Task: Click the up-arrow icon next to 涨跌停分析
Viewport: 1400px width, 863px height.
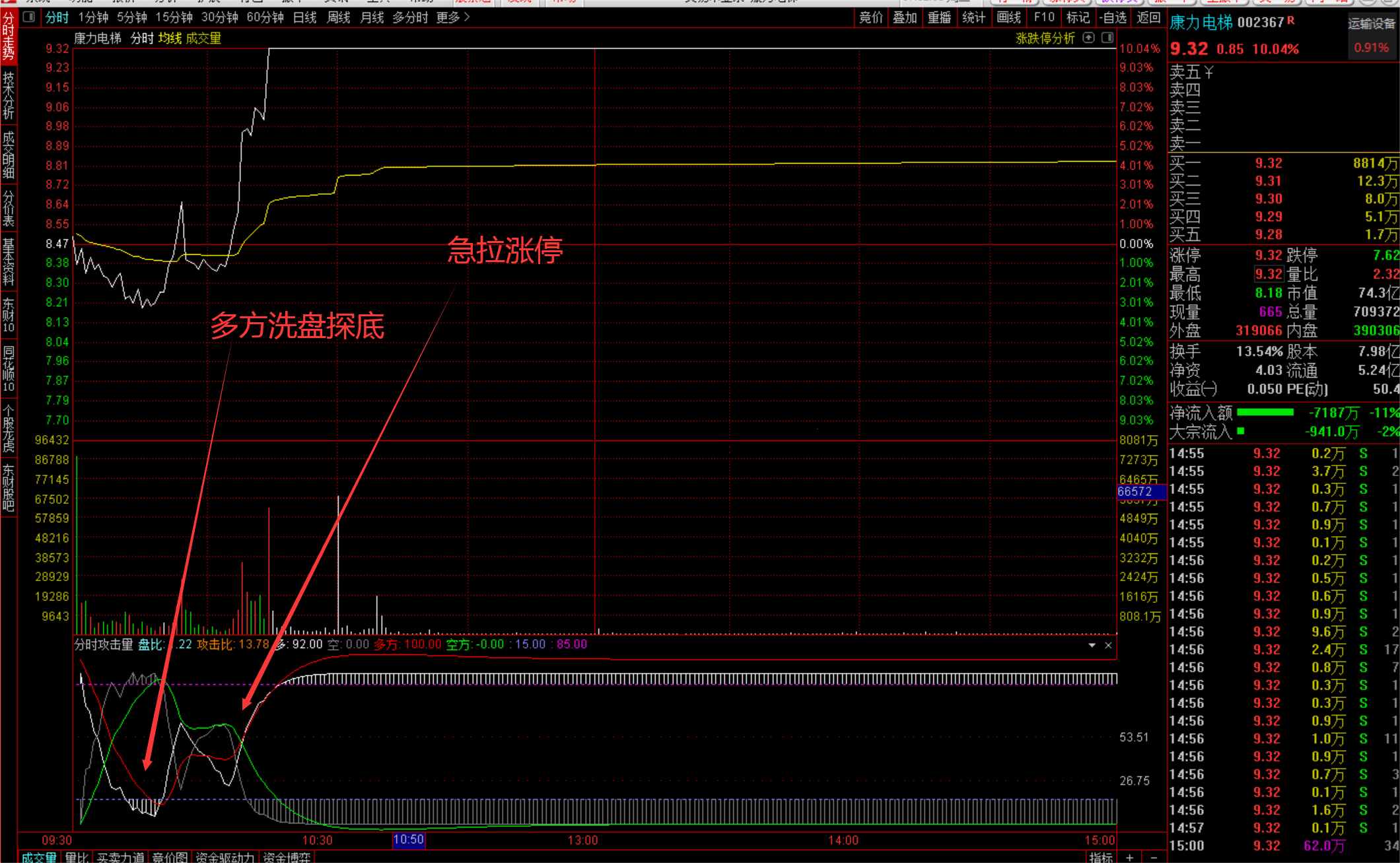Action: 1089,38
